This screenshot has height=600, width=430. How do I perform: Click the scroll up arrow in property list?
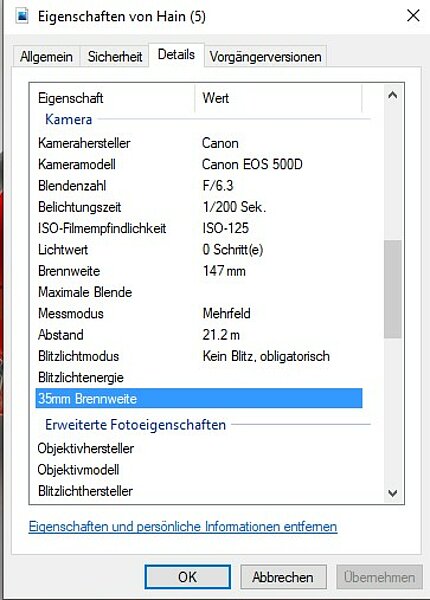[393, 95]
